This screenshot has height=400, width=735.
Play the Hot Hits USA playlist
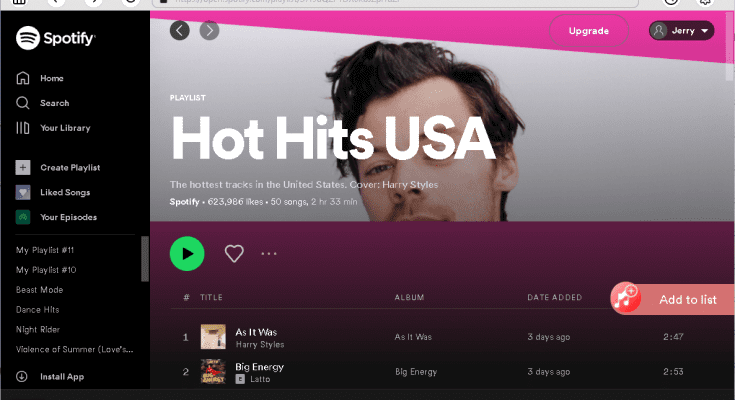(187, 254)
